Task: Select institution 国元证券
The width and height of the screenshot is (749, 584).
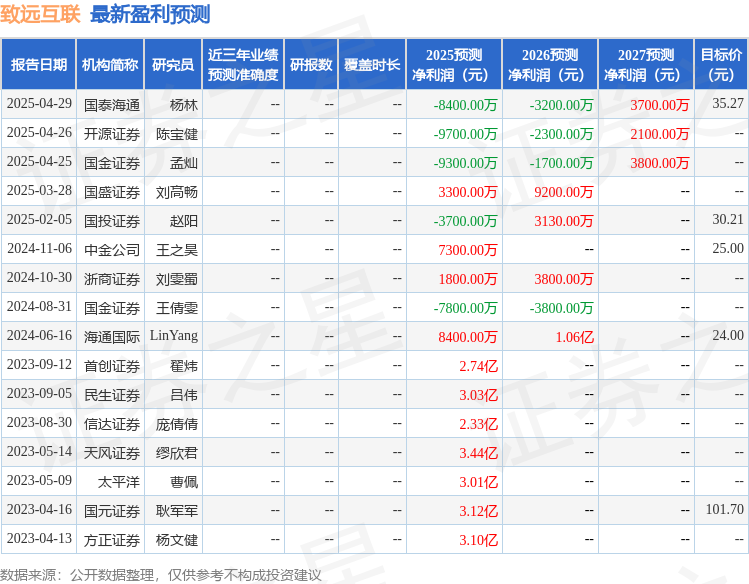Action: [x=112, y=511]
